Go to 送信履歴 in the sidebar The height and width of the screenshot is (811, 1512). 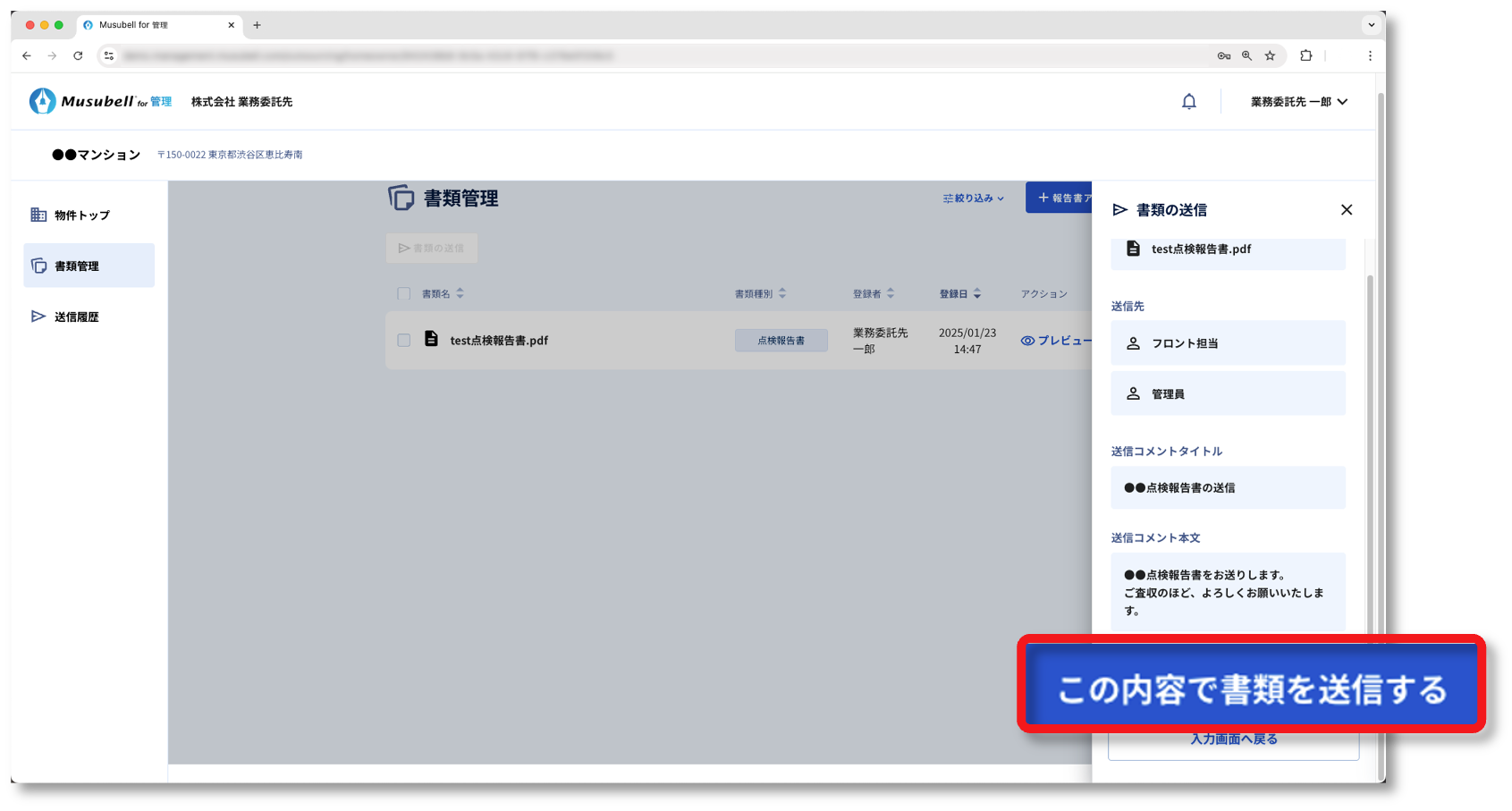pos(76,317)
